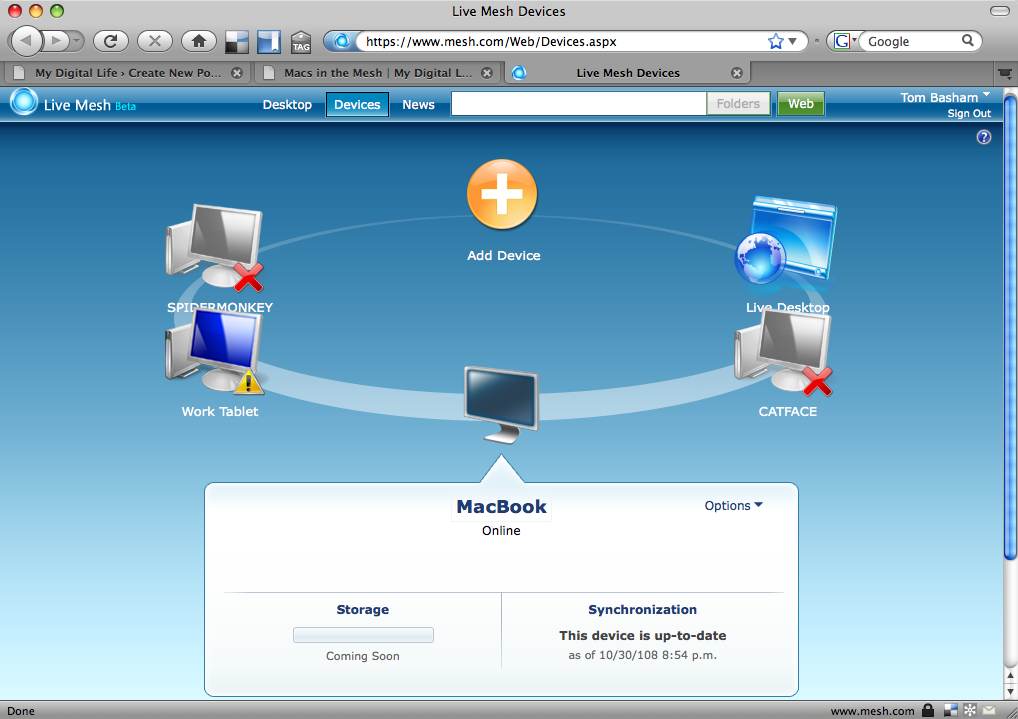
Task: Close the My Digital Life Create New Post tab
Action: (x=237, y=73)
